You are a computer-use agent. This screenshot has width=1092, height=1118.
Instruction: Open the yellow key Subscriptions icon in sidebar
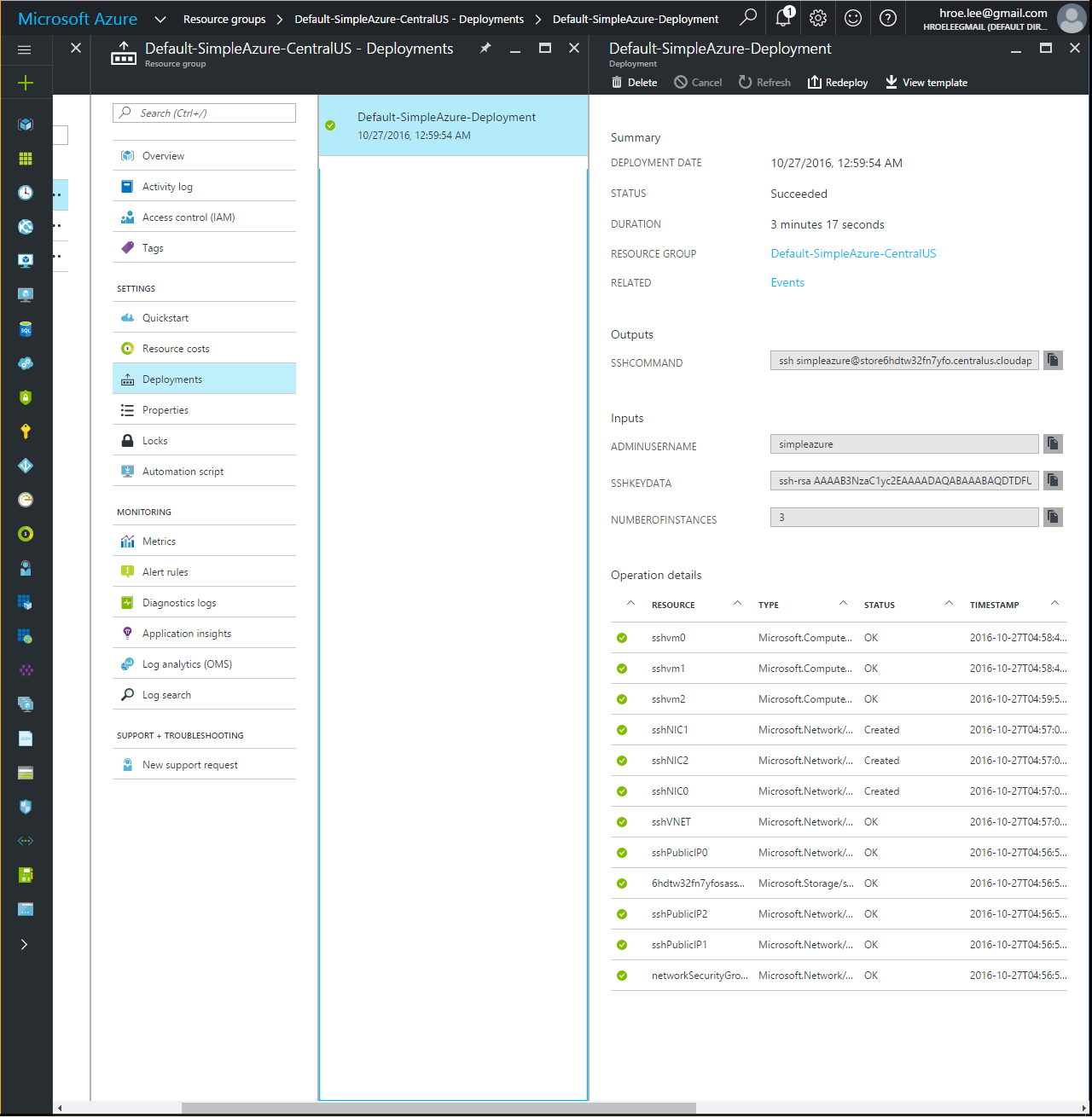tap(26, 432)
